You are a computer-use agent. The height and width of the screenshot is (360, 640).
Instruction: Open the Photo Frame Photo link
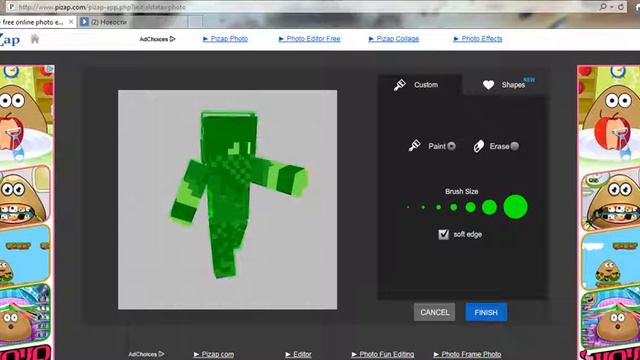(x=467, y=354)
